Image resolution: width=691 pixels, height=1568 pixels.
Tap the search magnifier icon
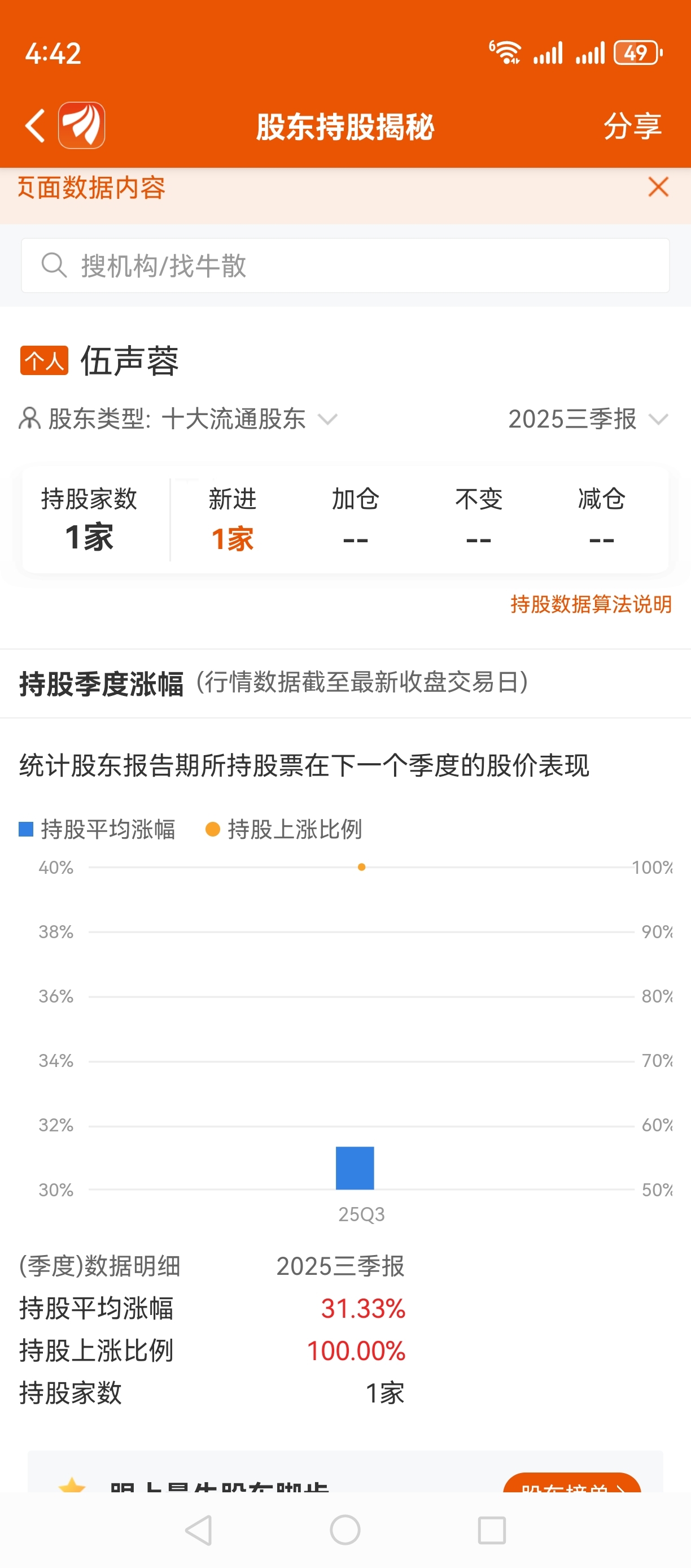pyautogui.click(x=54, y=265)
